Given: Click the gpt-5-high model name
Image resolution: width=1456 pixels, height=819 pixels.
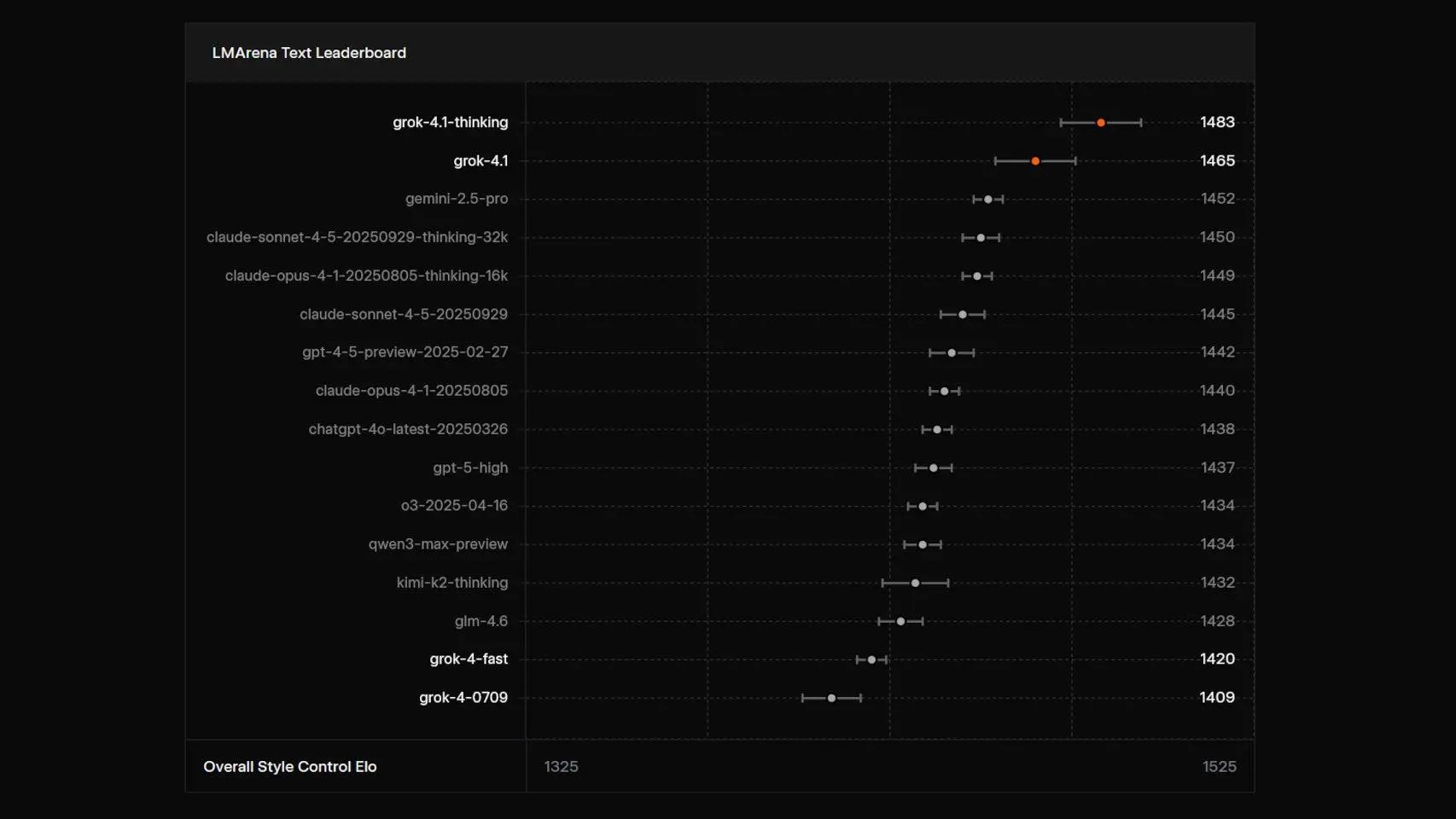Looking at the screenshot, I should (470, 468).
